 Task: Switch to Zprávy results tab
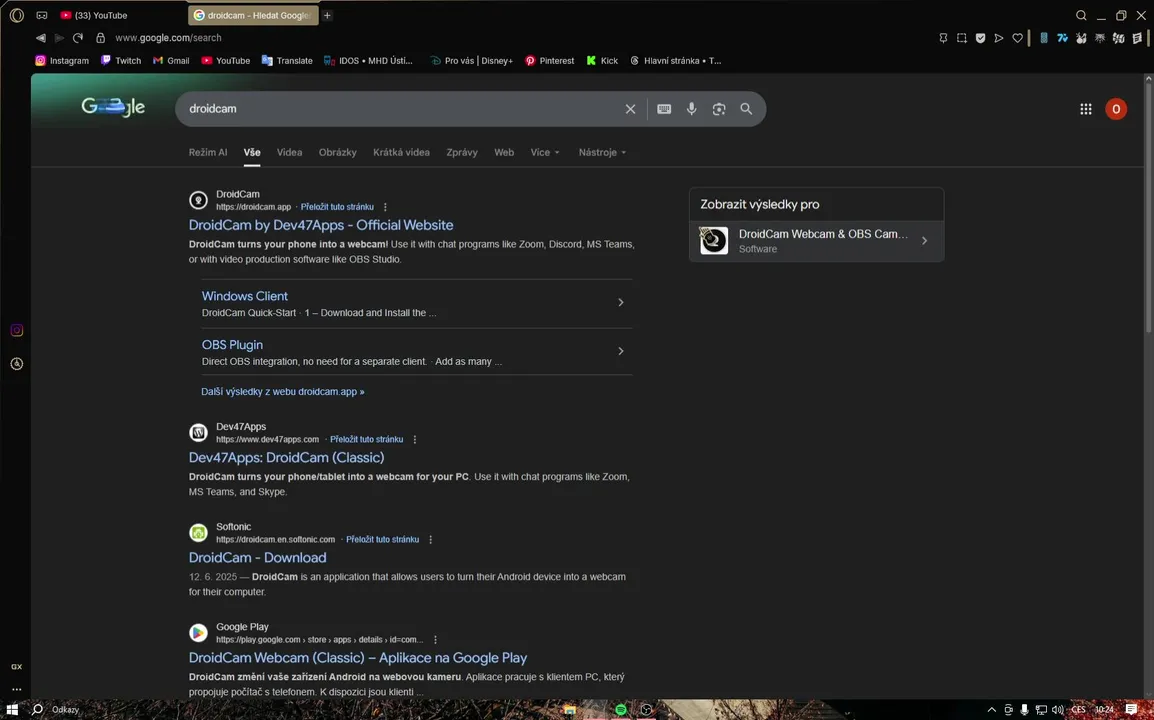tap(462, 152)
